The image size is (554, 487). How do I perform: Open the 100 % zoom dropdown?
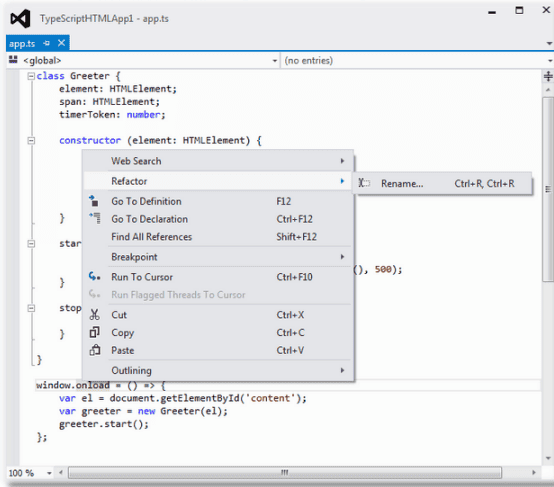point(49,473)
